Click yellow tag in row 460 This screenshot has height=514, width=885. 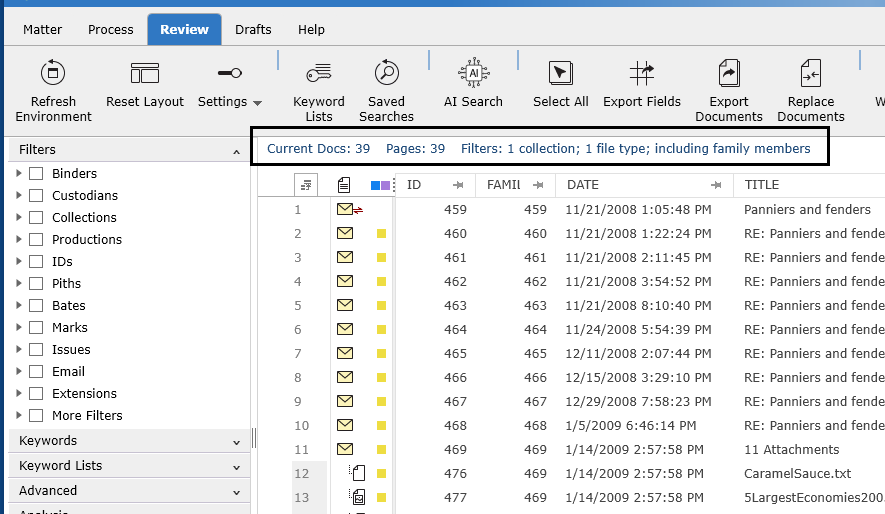(x=382, y=233)
